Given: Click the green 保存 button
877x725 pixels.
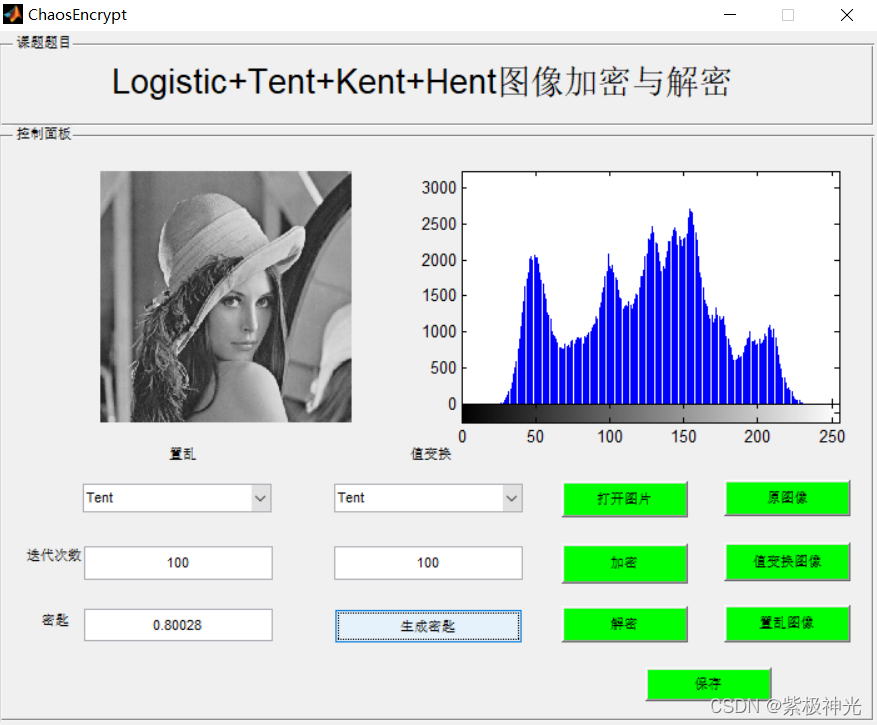Looking at the screenshot, I should [x=709, y=684].
